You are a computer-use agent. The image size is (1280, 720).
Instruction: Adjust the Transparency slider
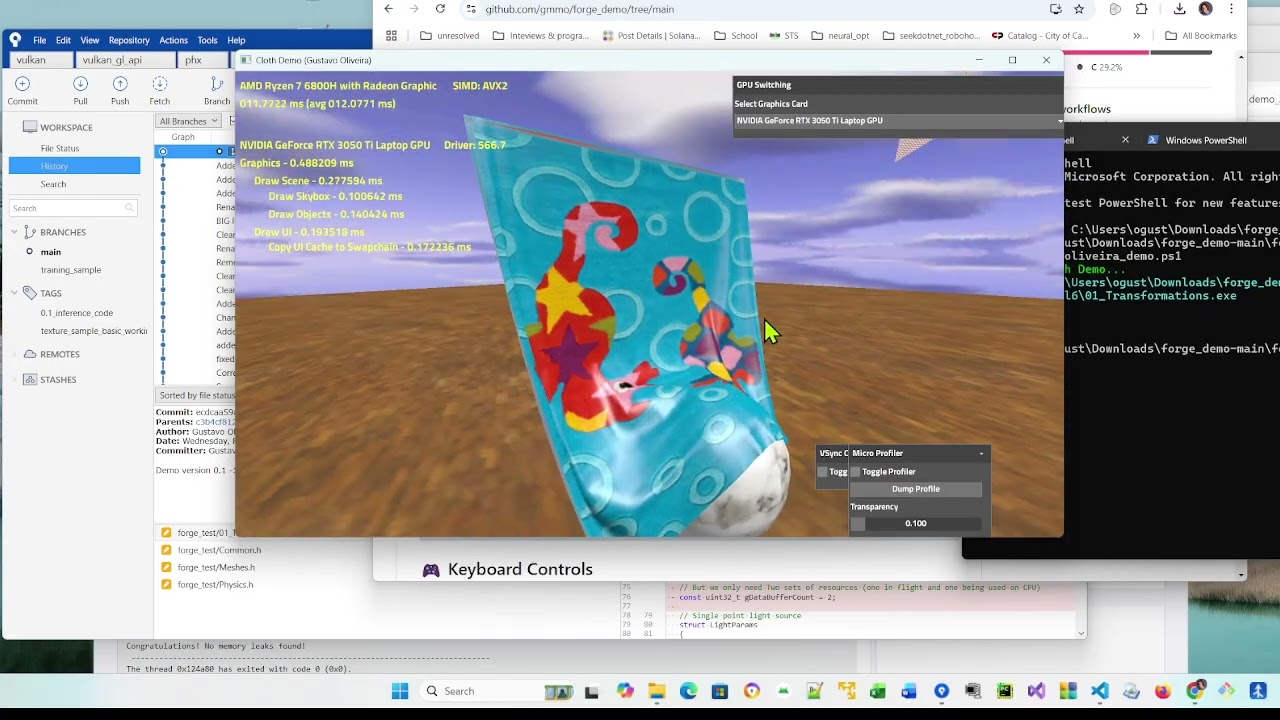[917, 523]
